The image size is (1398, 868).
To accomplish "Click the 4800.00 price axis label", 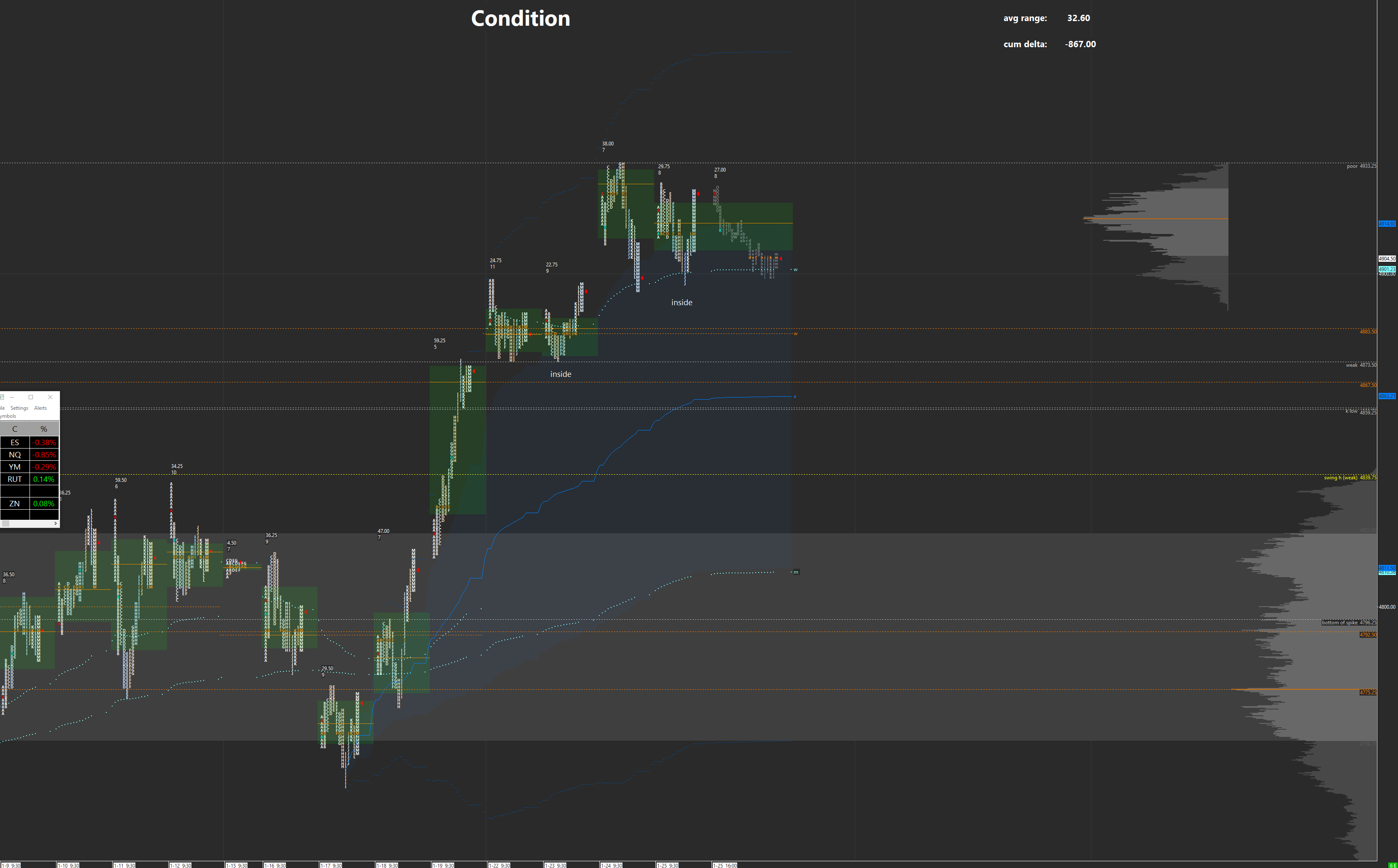I will click(1387, 607).
